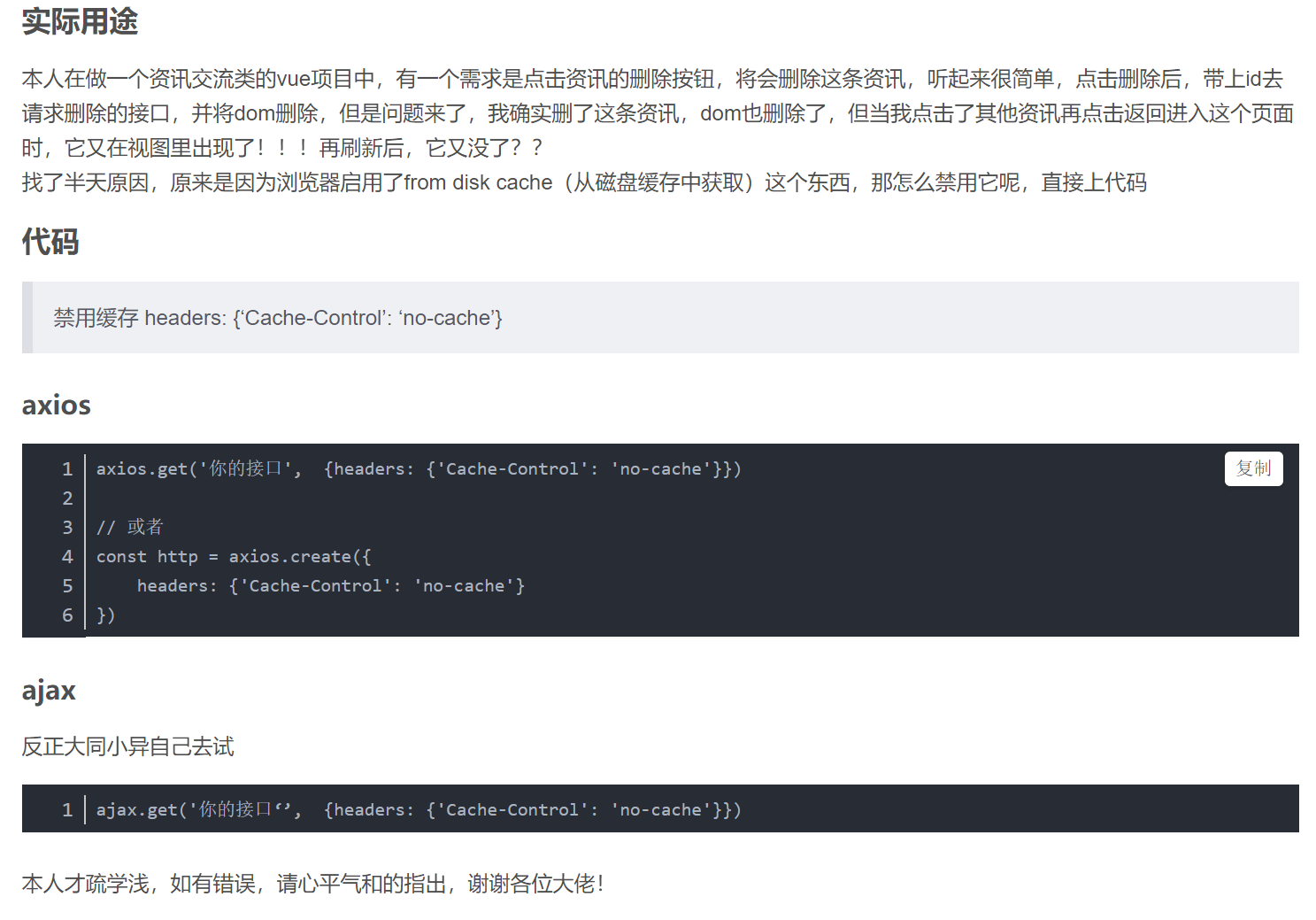Viewport: 1316px width, 920px height.
Task: Click the closing sentence 本人才疏学浅
Action: 313,884
